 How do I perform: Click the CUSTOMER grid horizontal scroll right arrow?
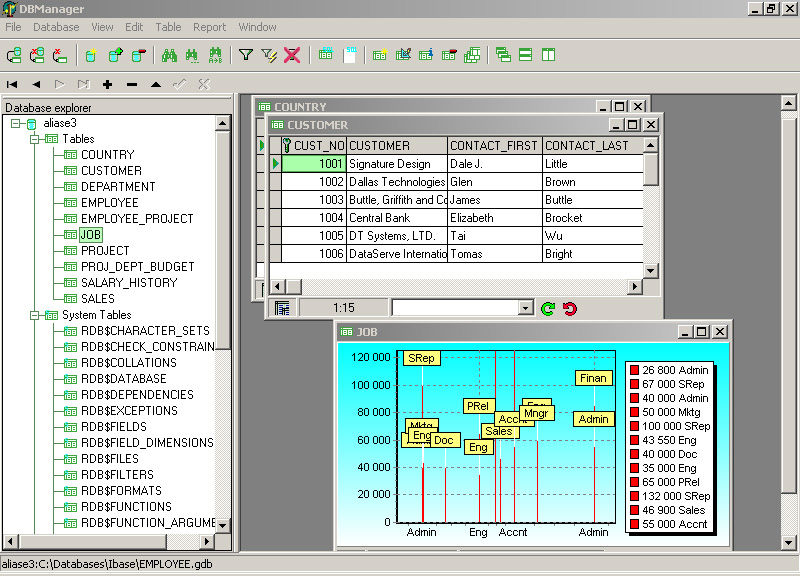pyautogui.click(x=634, y=287)
